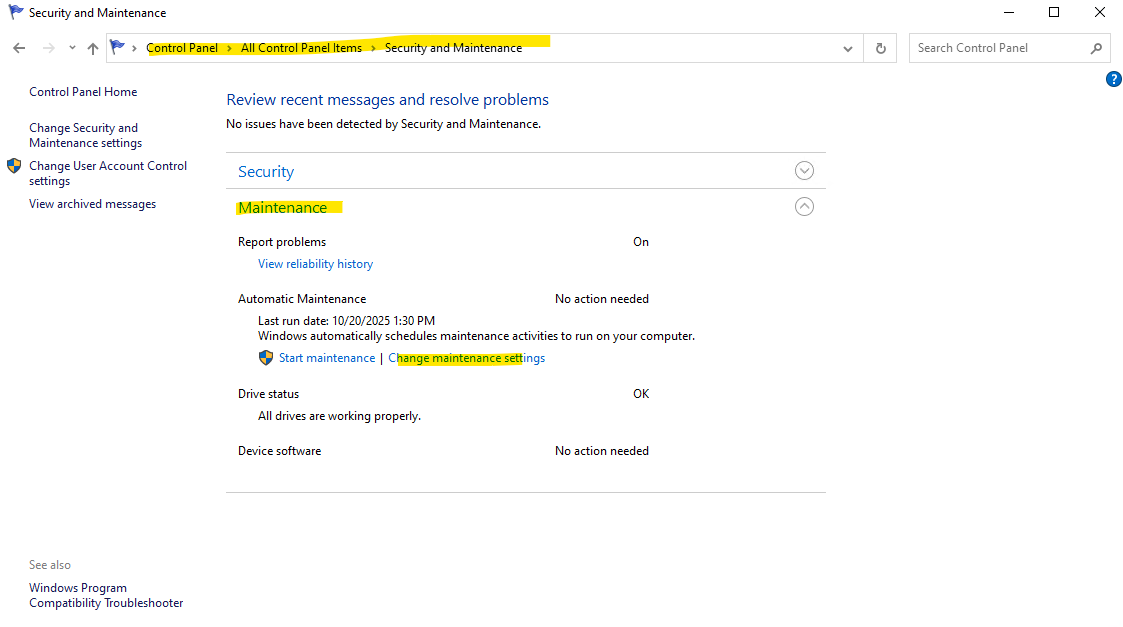Click the Up one level arrow
Viewport: 1123px width, 627px height.
point(93,48)
